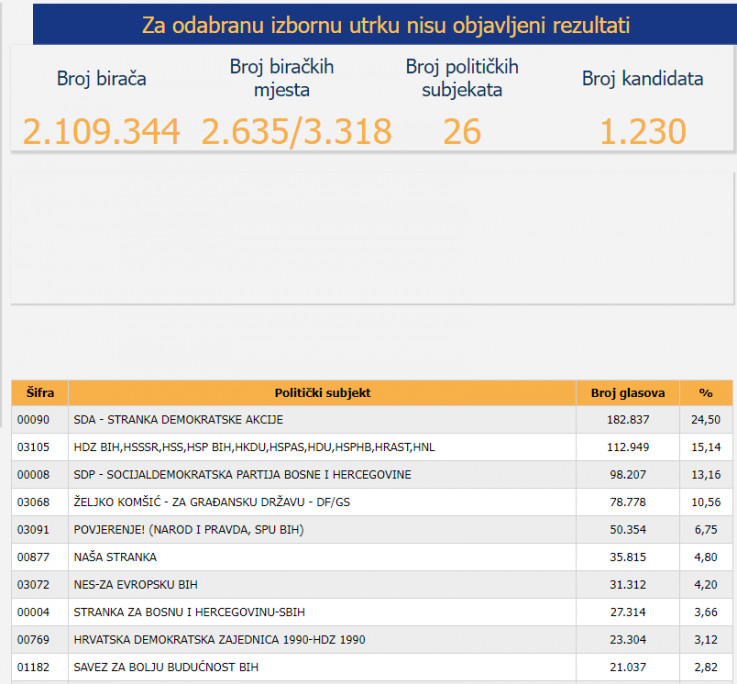This screenshot has width=737, height=684.
Task: Click the Broj glasova column header
Action: click(x=627, y=393)
